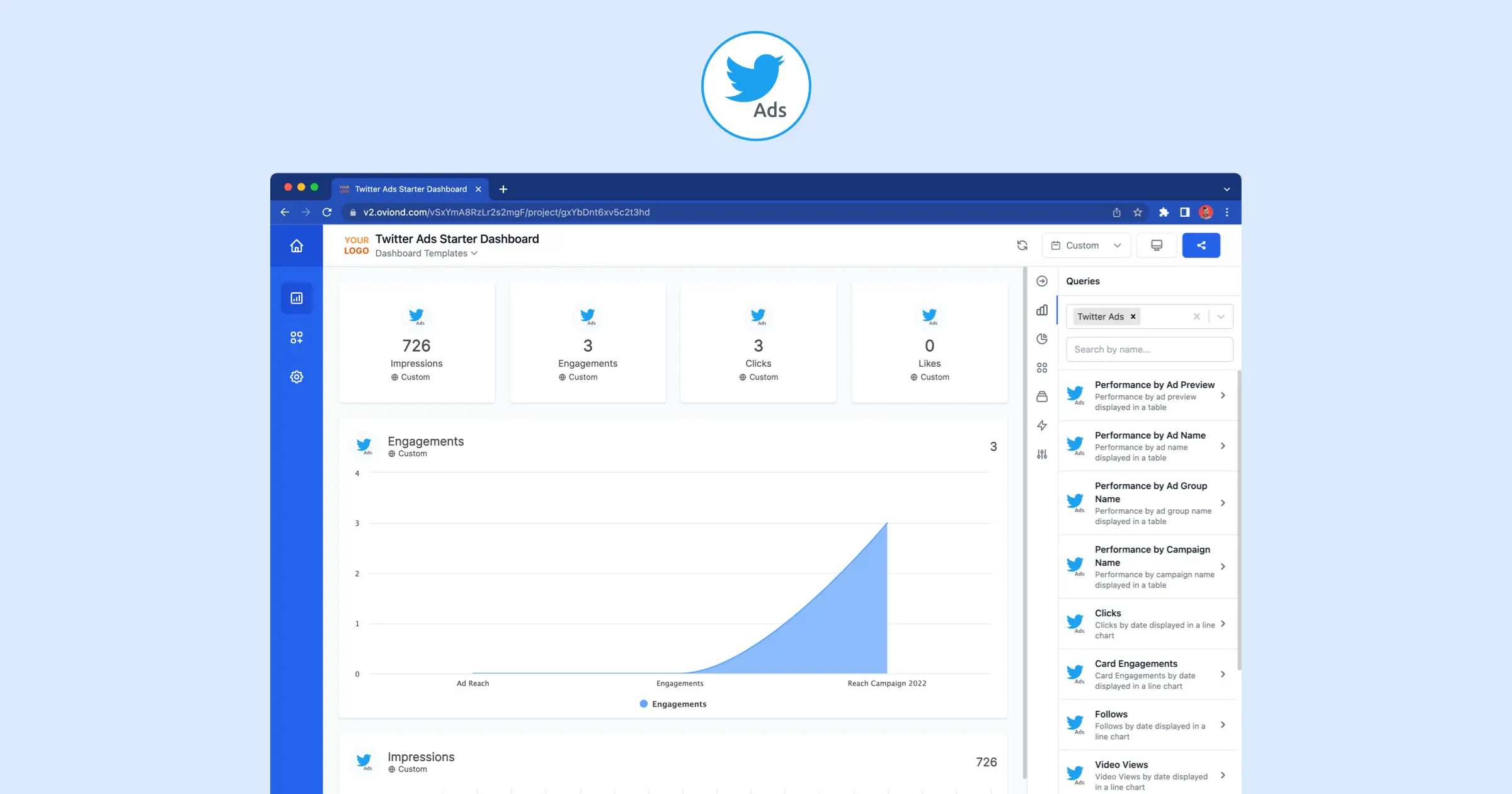Select the dashboard chart icon in sidebar

(297, 298)
